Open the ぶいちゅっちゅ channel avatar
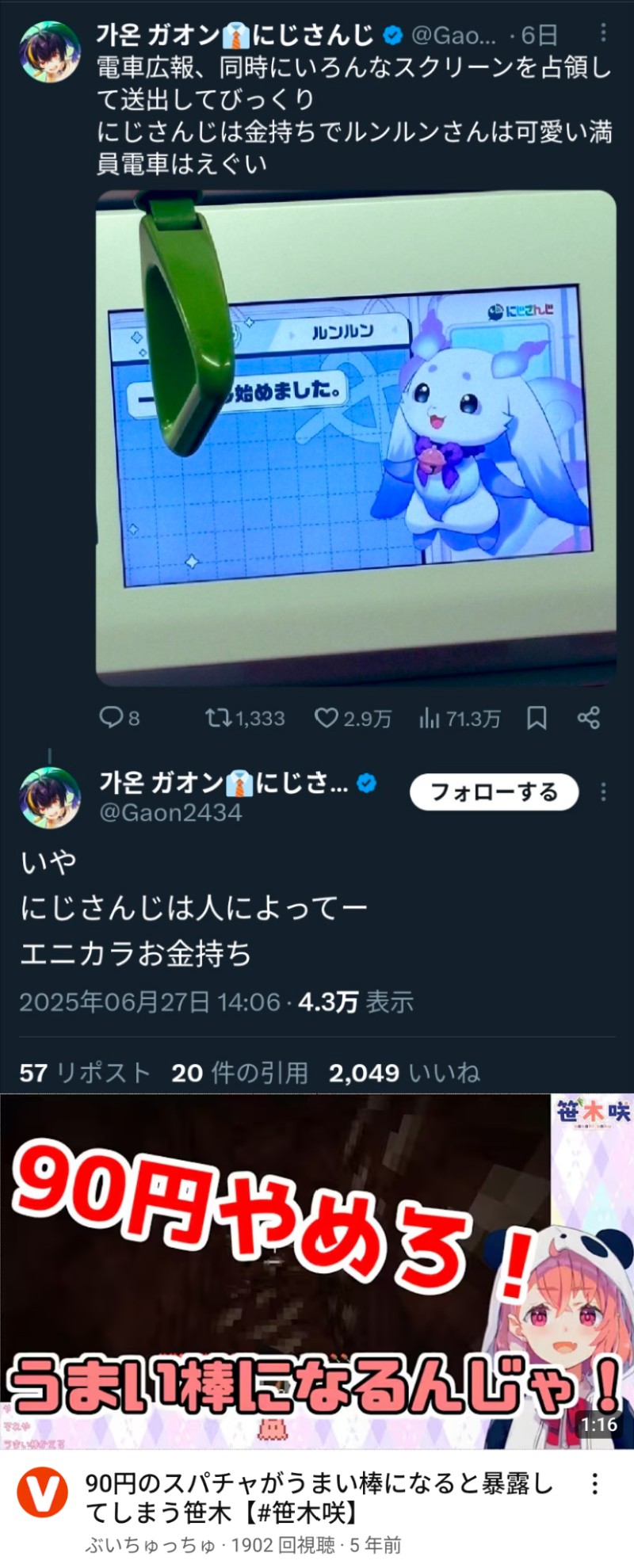The width and height of the screenshot is (634, 1568). [43, 1492]
